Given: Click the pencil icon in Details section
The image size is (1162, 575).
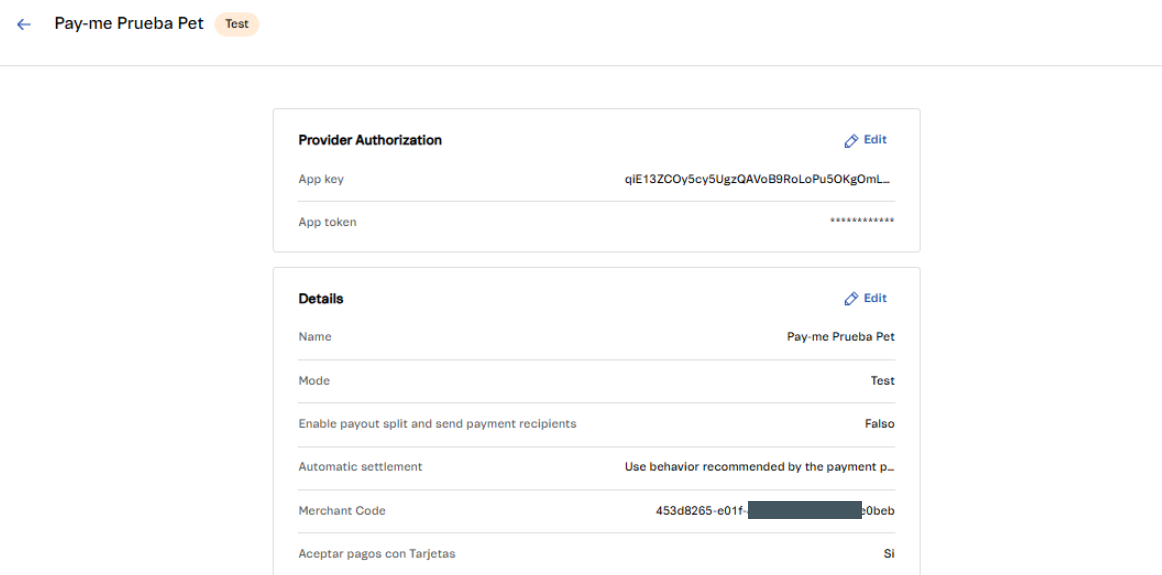Looking at the screenshot, I should pos(851,299).
